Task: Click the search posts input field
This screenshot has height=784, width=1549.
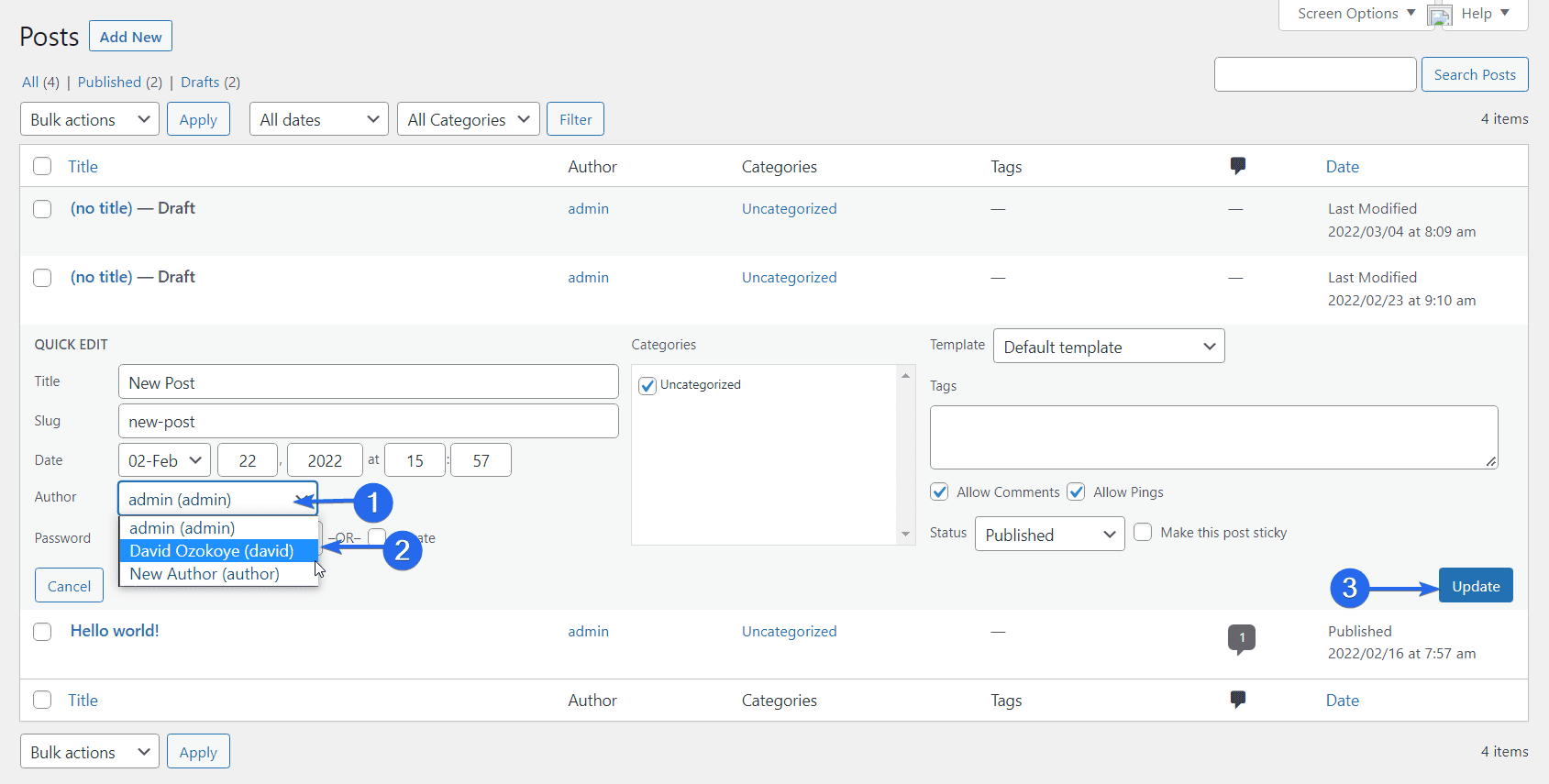Action: [x=1315, y=74]
